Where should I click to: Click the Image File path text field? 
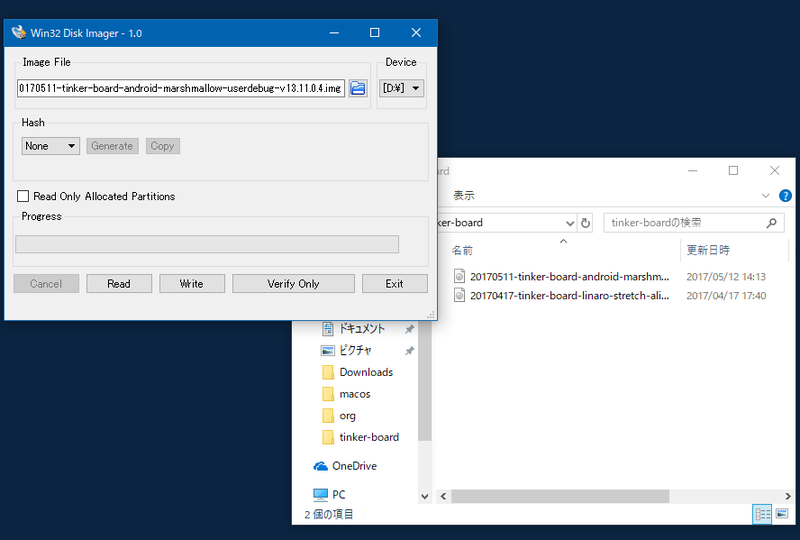click(x=181, y=88)
